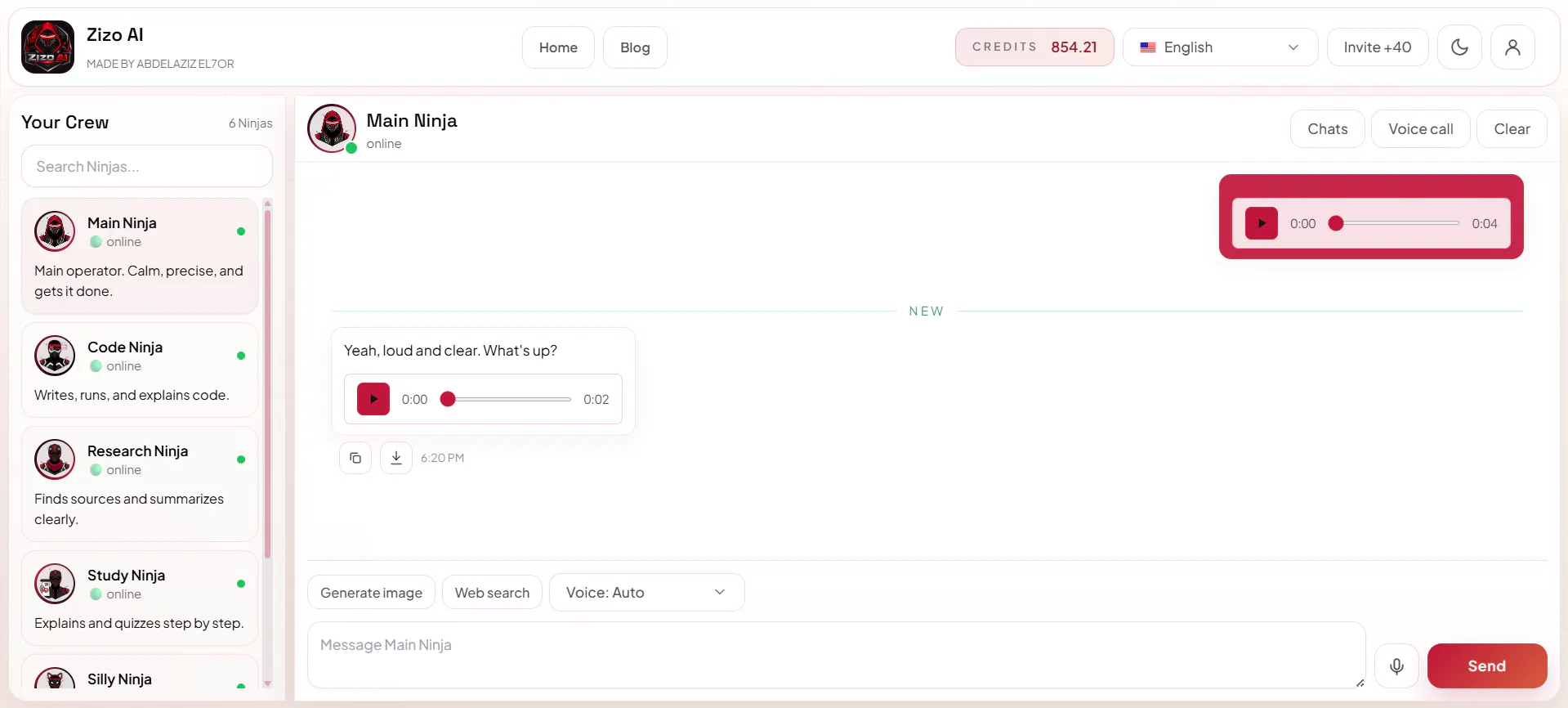1568x708 pixels.
Task: Play the sent 0:04 voice message
Action: (x=1261, y=223)
